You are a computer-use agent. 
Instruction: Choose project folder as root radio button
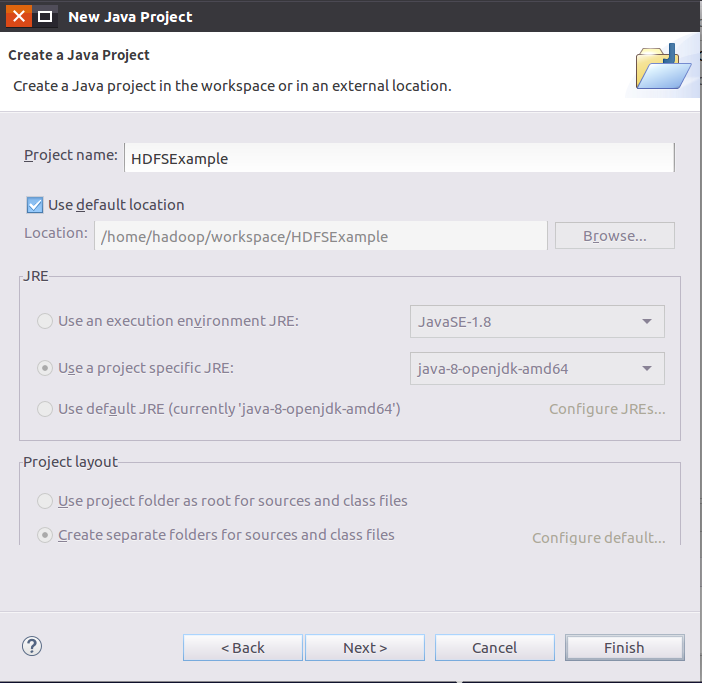[45, 501]
